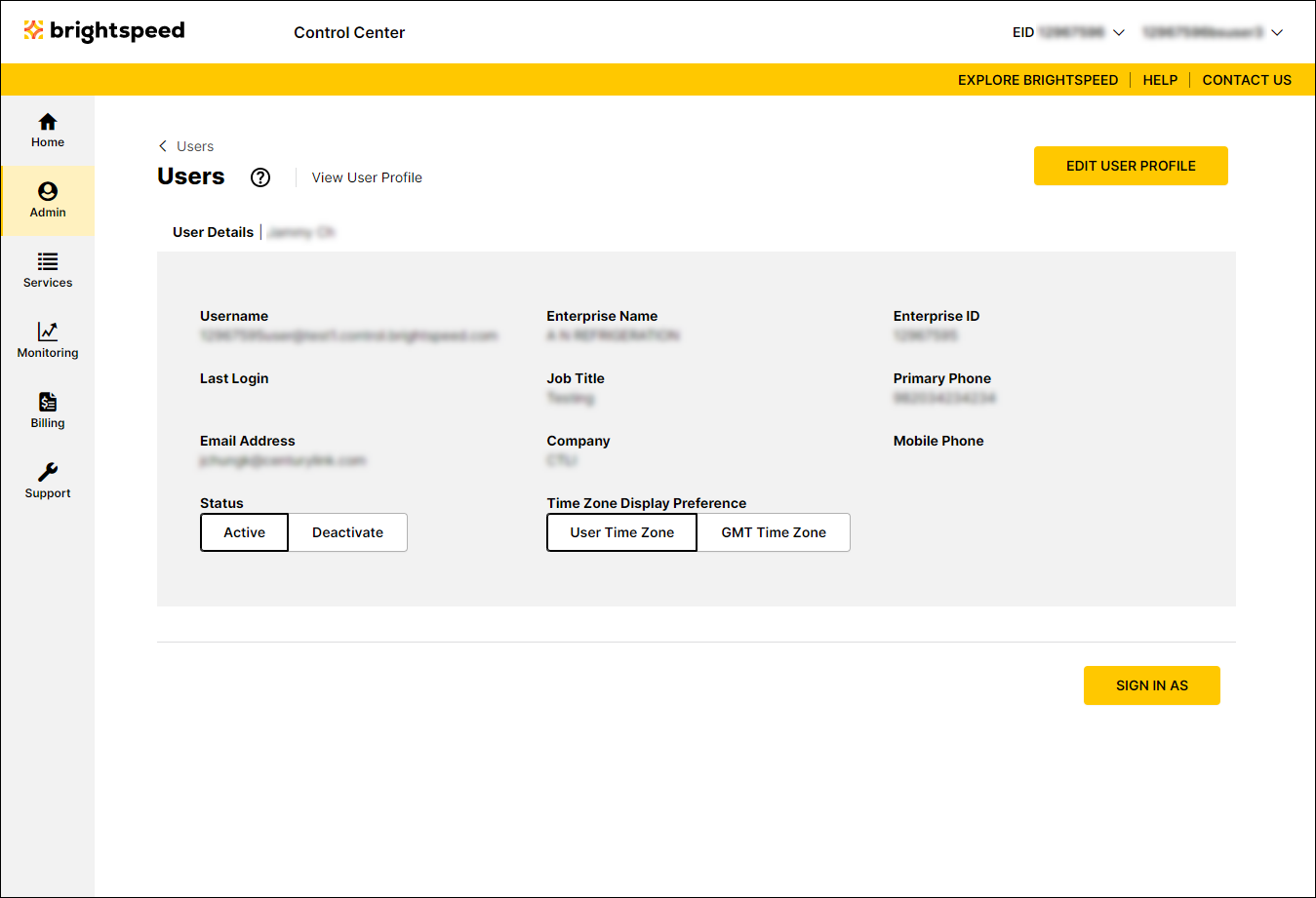Click the View User Profile text
The width and height of the screenshot is (1316, 898).
click(x=367, y=177)
